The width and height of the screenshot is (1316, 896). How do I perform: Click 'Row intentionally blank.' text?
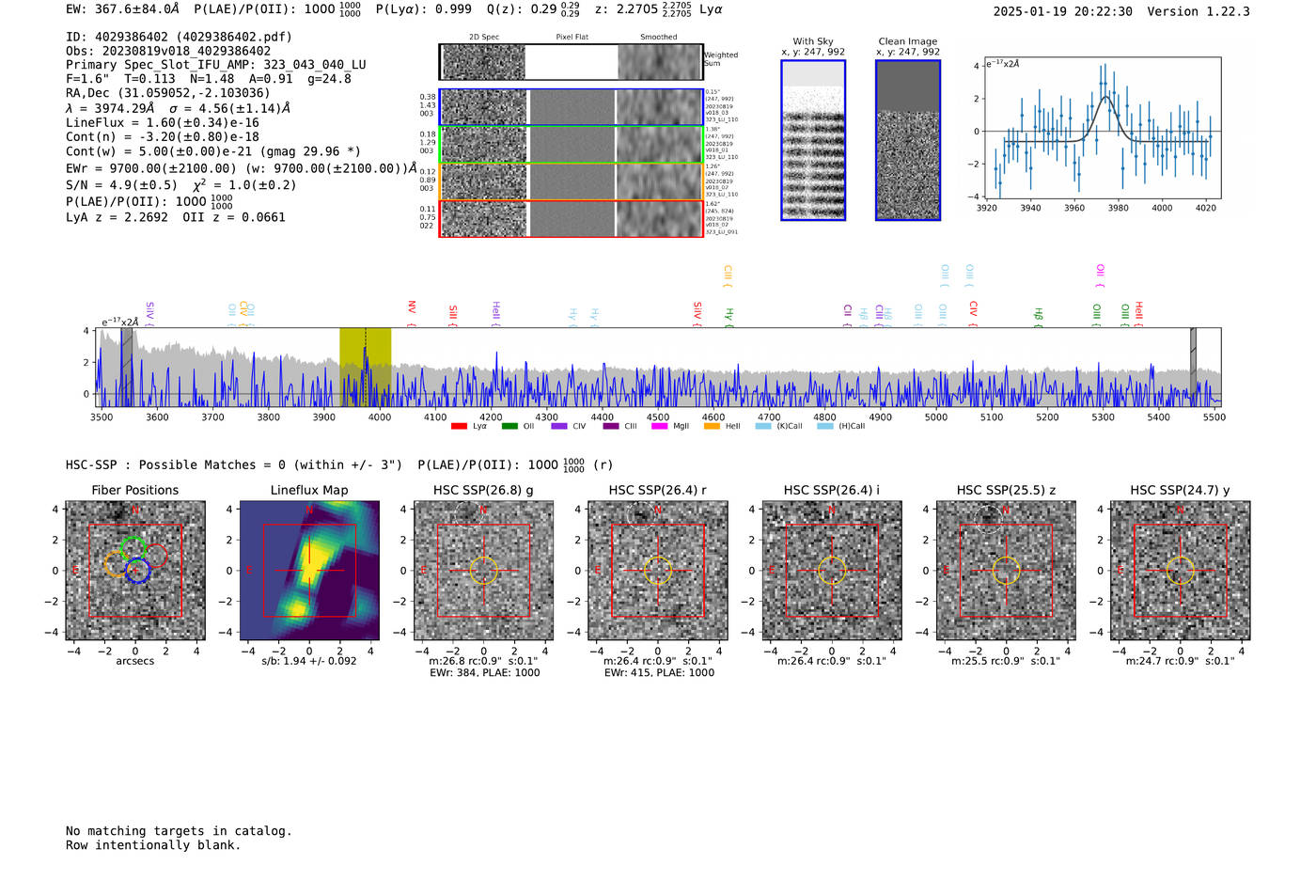pyautogui.click(x=153, y=845)
